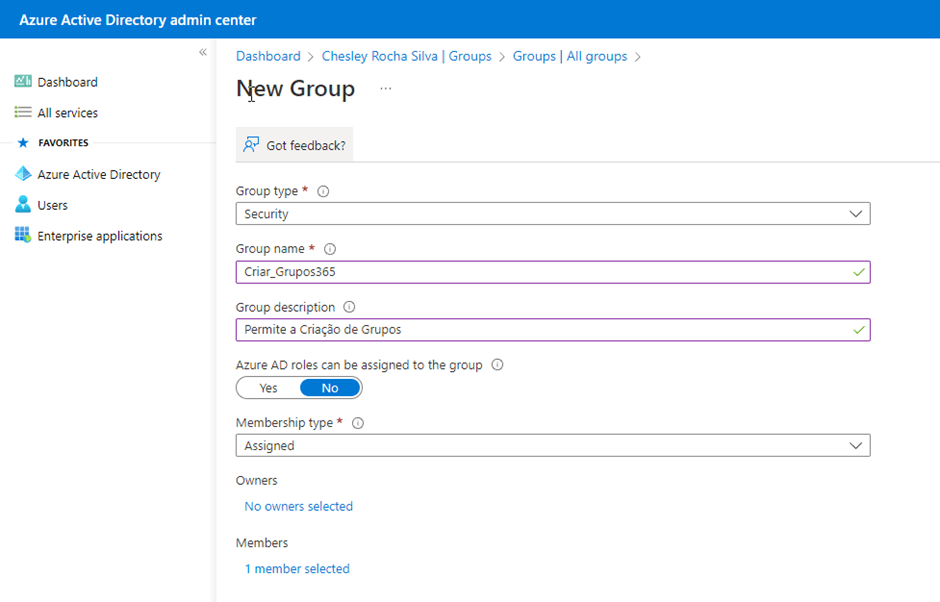
Task: Click info icon beside Group description
Action: [349, 307]
